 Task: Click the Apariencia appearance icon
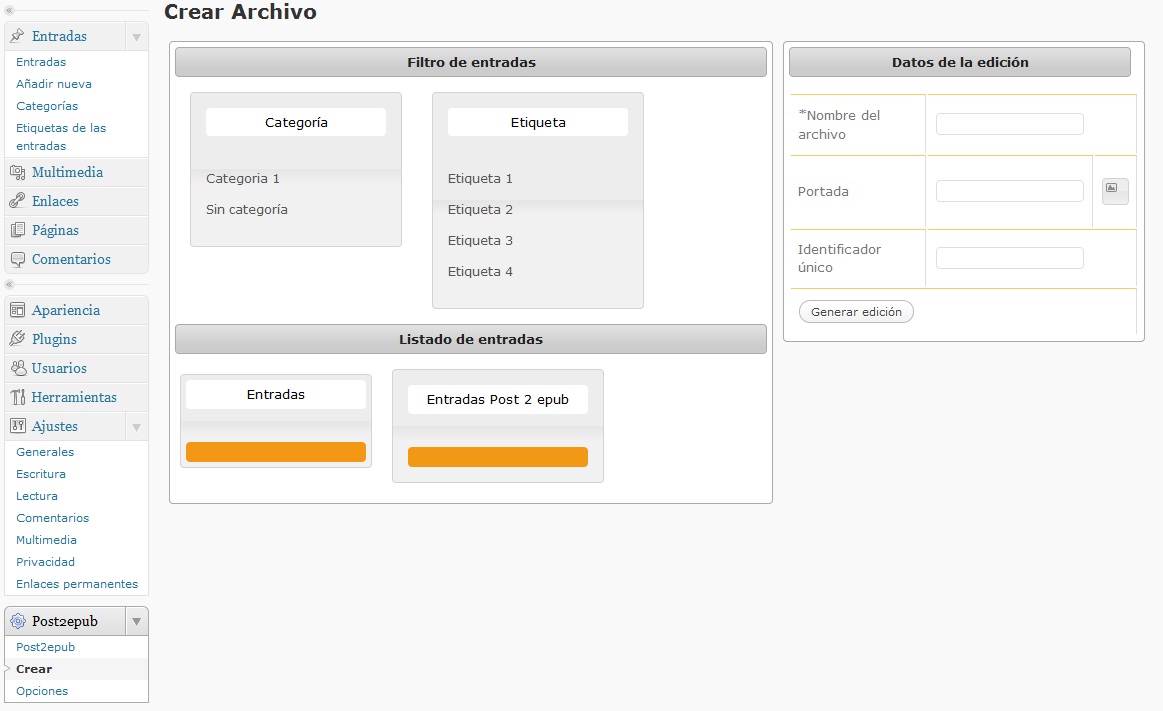pos(17,311)
